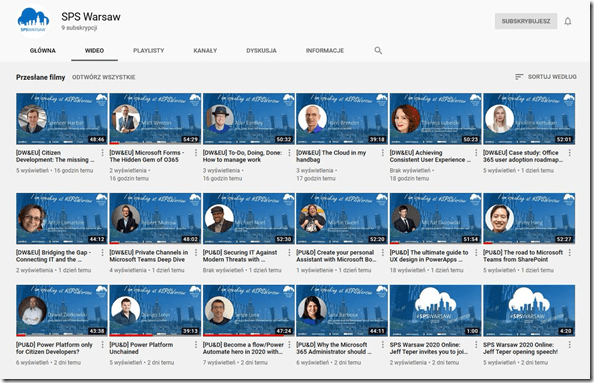Open thumbnail of video lasting 52:01
This screenshot has width=594, height=383.
[529, 119]
